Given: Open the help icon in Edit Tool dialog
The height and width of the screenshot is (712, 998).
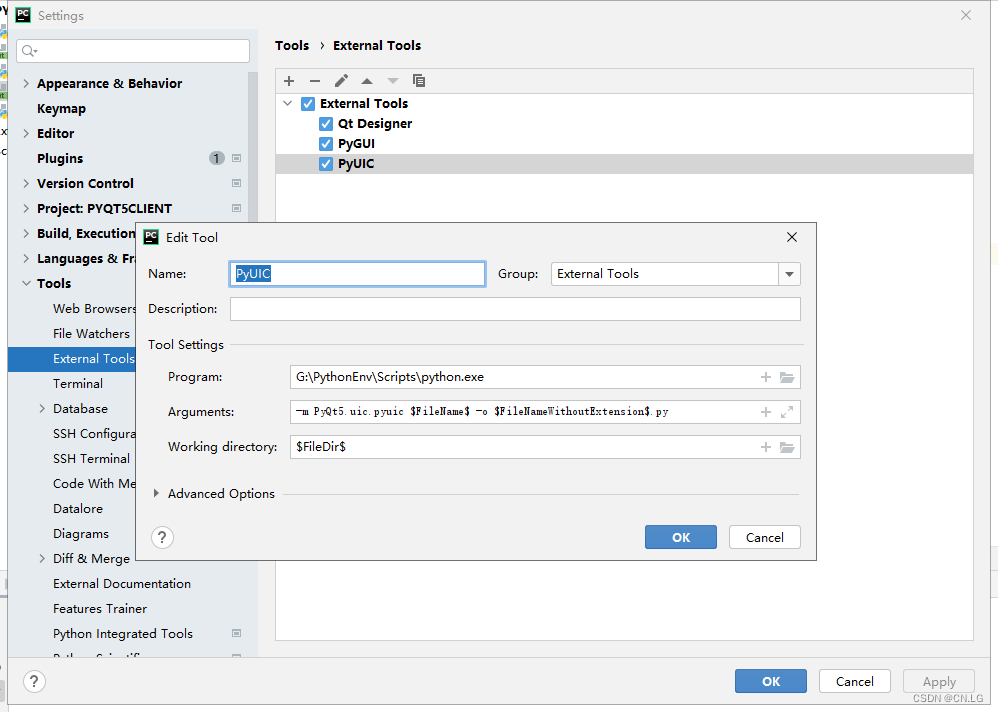Looking at the screenshot, I should click(162, 537).
